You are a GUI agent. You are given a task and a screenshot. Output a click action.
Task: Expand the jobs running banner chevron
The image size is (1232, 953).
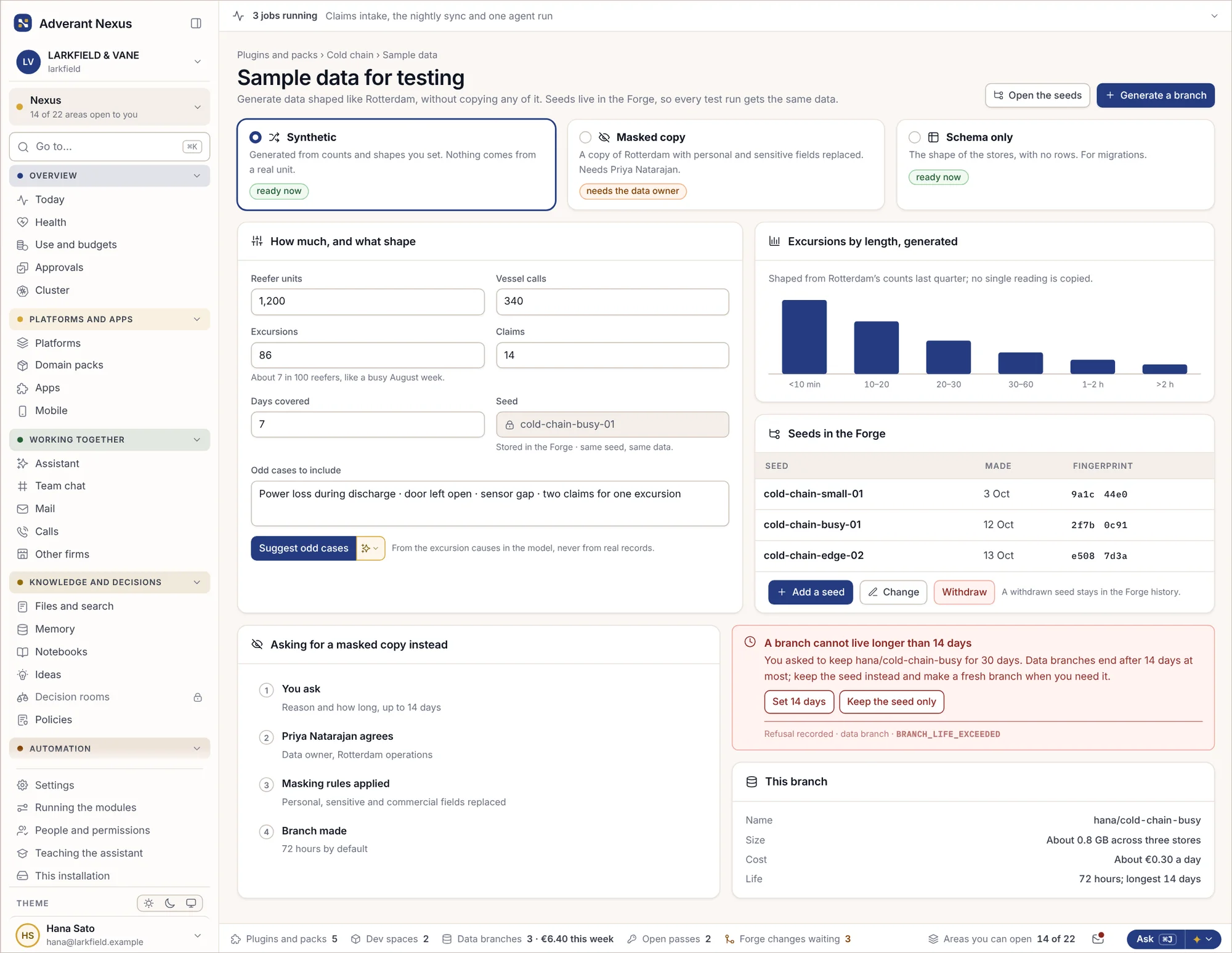click(1214, 16)
